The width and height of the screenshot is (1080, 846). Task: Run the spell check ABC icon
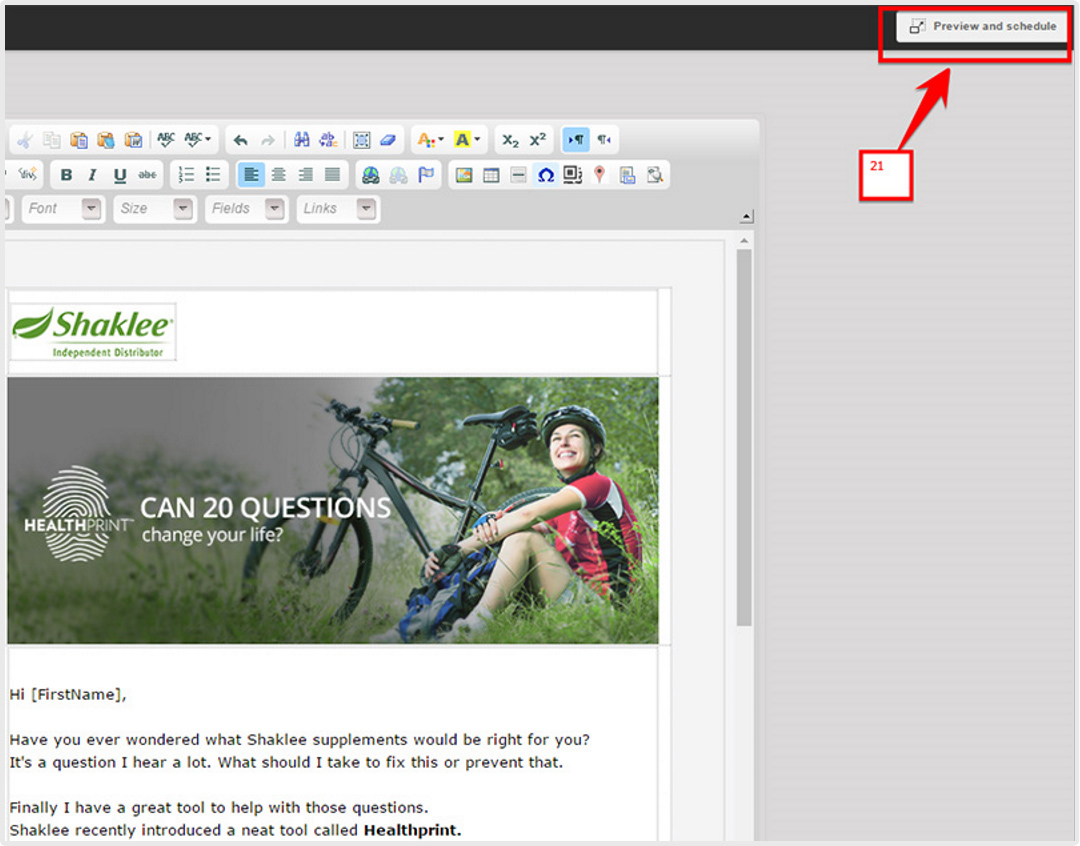(166, 140)
